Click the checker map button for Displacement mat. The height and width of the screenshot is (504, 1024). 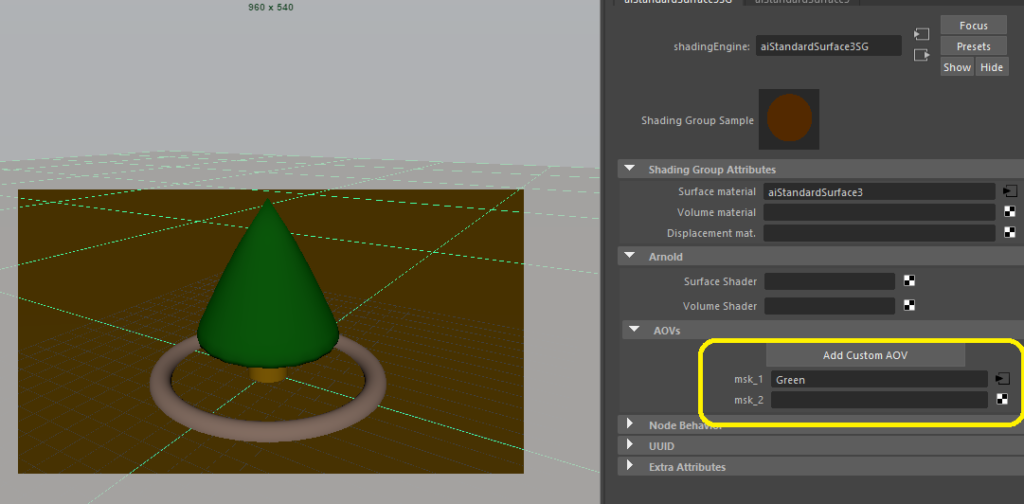pyautogui.click(x=1010, y=232)
